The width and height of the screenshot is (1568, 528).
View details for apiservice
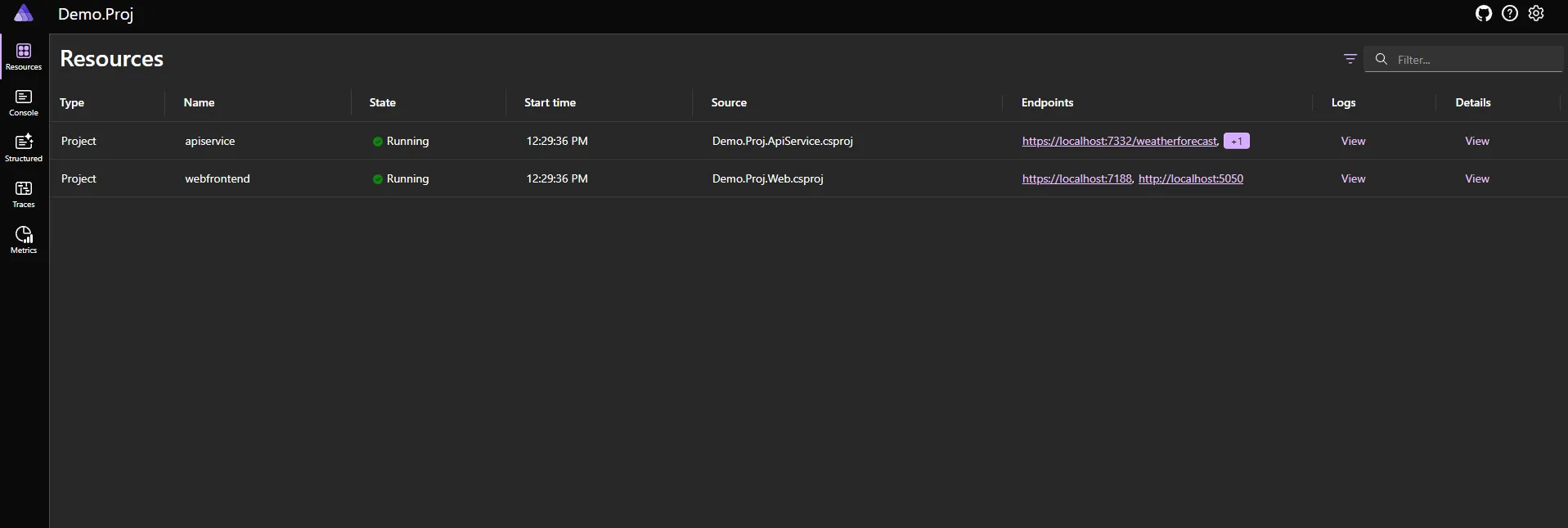coord(1477,141)
